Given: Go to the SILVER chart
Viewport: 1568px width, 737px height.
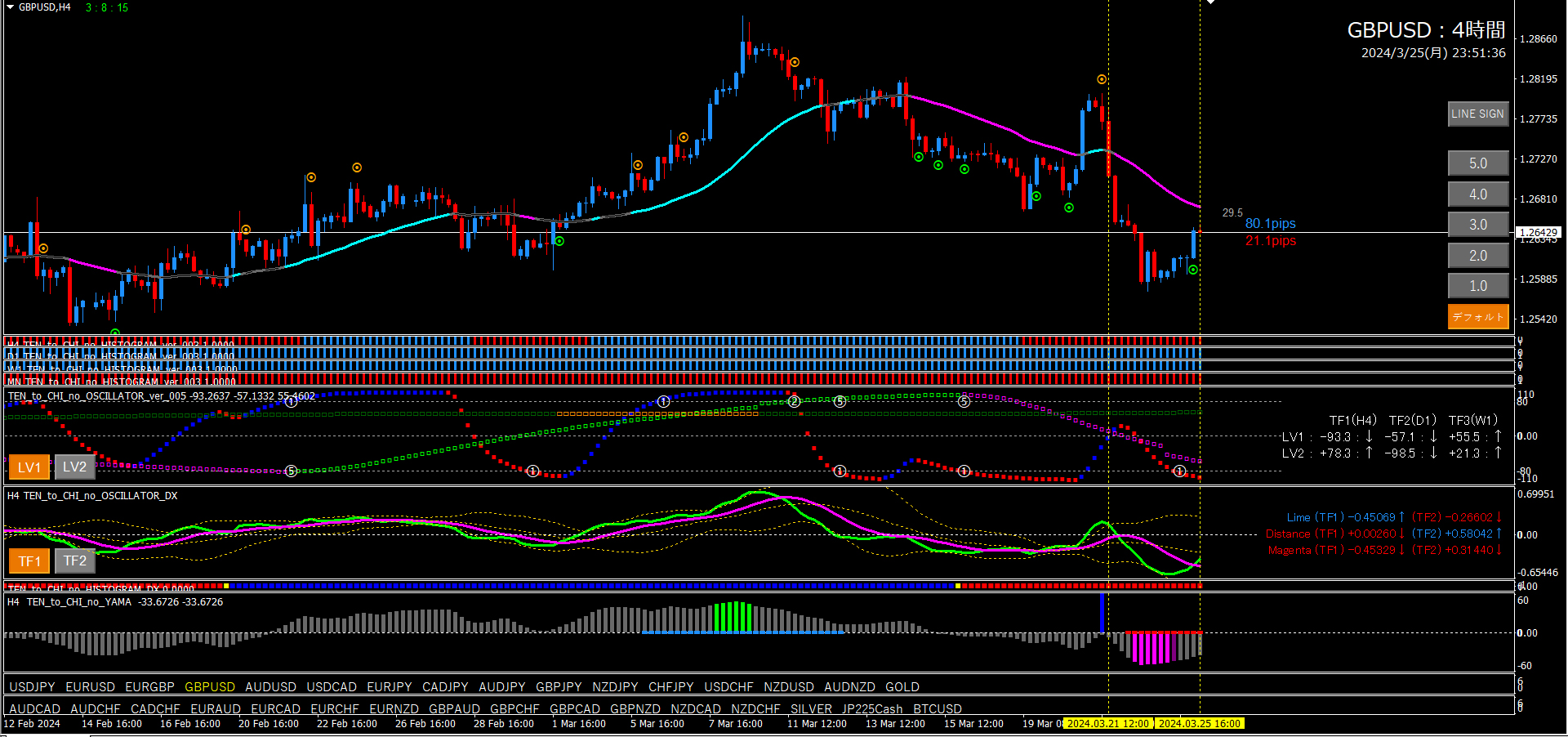Looking at the screenshot, I should [x=811, y=709].
